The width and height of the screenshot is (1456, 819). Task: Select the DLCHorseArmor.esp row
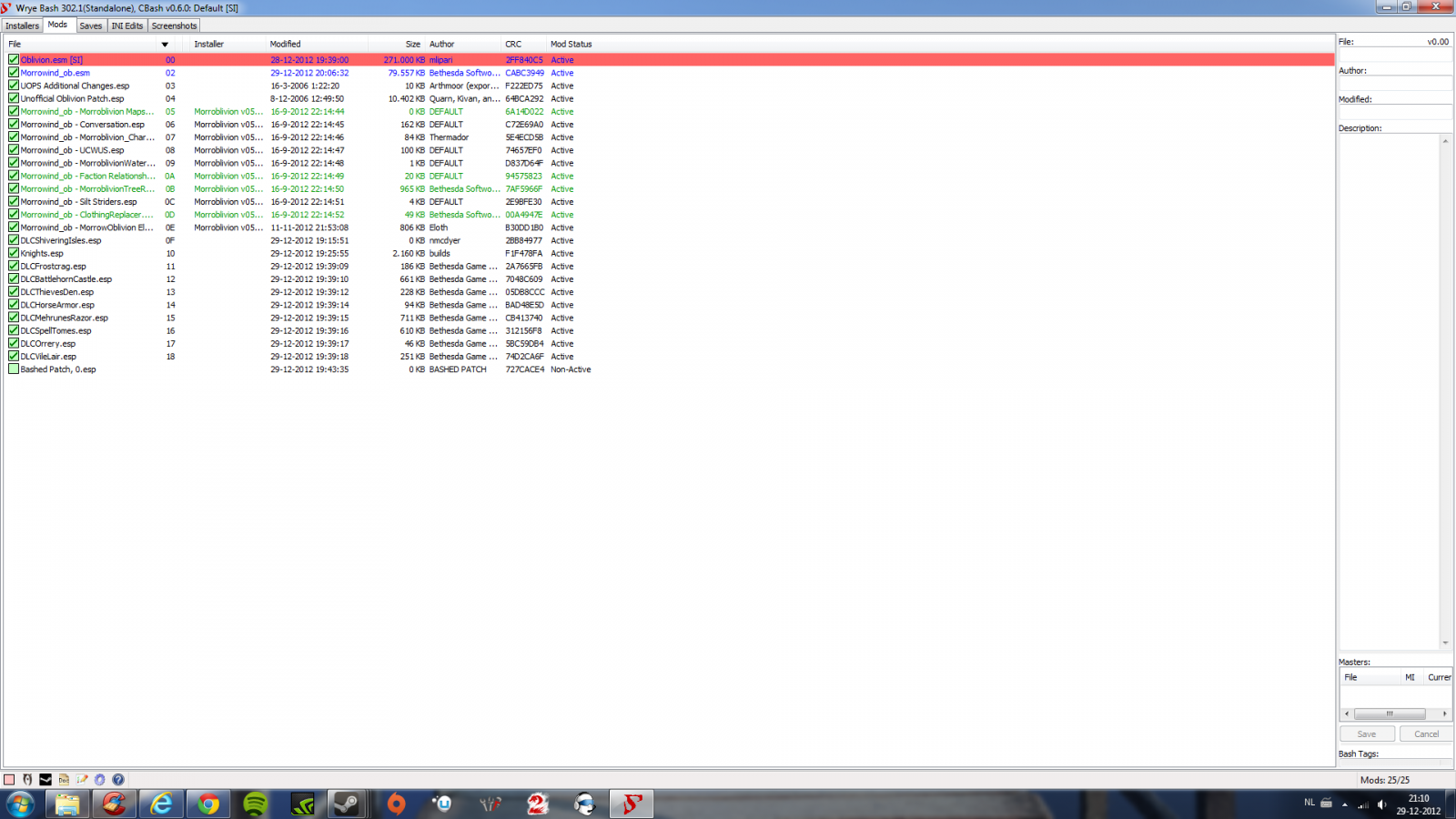[669, 305]
